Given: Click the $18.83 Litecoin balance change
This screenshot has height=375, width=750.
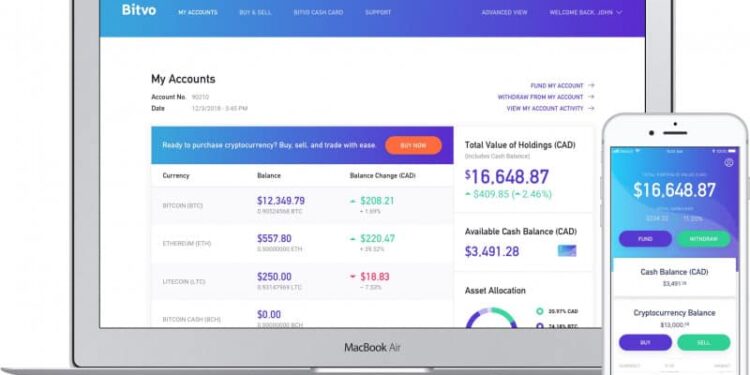Looking at the screenshot, I should coord(375,276).
